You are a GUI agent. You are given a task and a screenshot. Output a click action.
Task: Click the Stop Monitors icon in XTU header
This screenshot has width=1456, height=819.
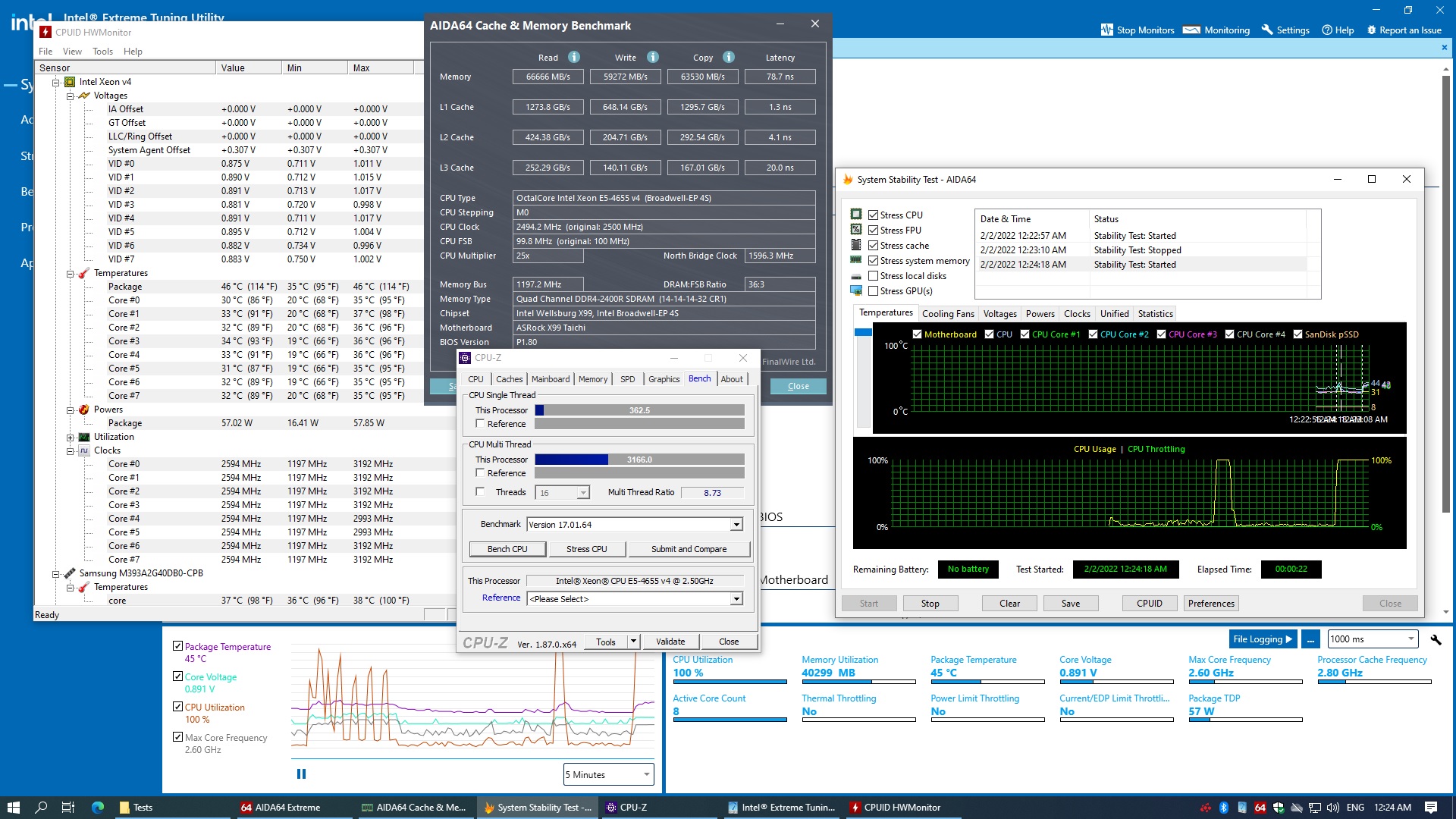(x=1107, y=30)
